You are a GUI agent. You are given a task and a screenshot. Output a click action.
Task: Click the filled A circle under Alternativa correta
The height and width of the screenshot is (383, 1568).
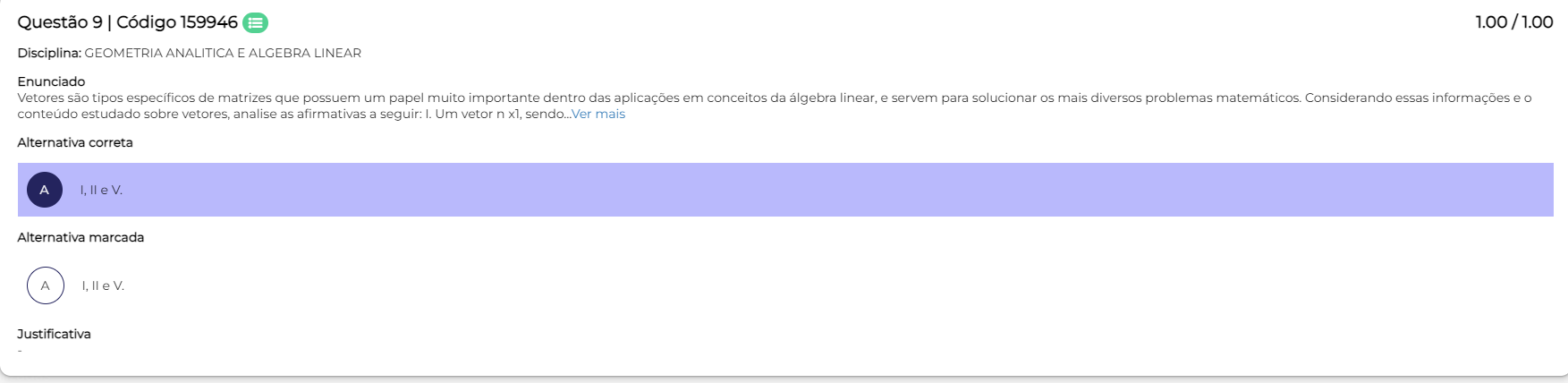click(45, 190)
